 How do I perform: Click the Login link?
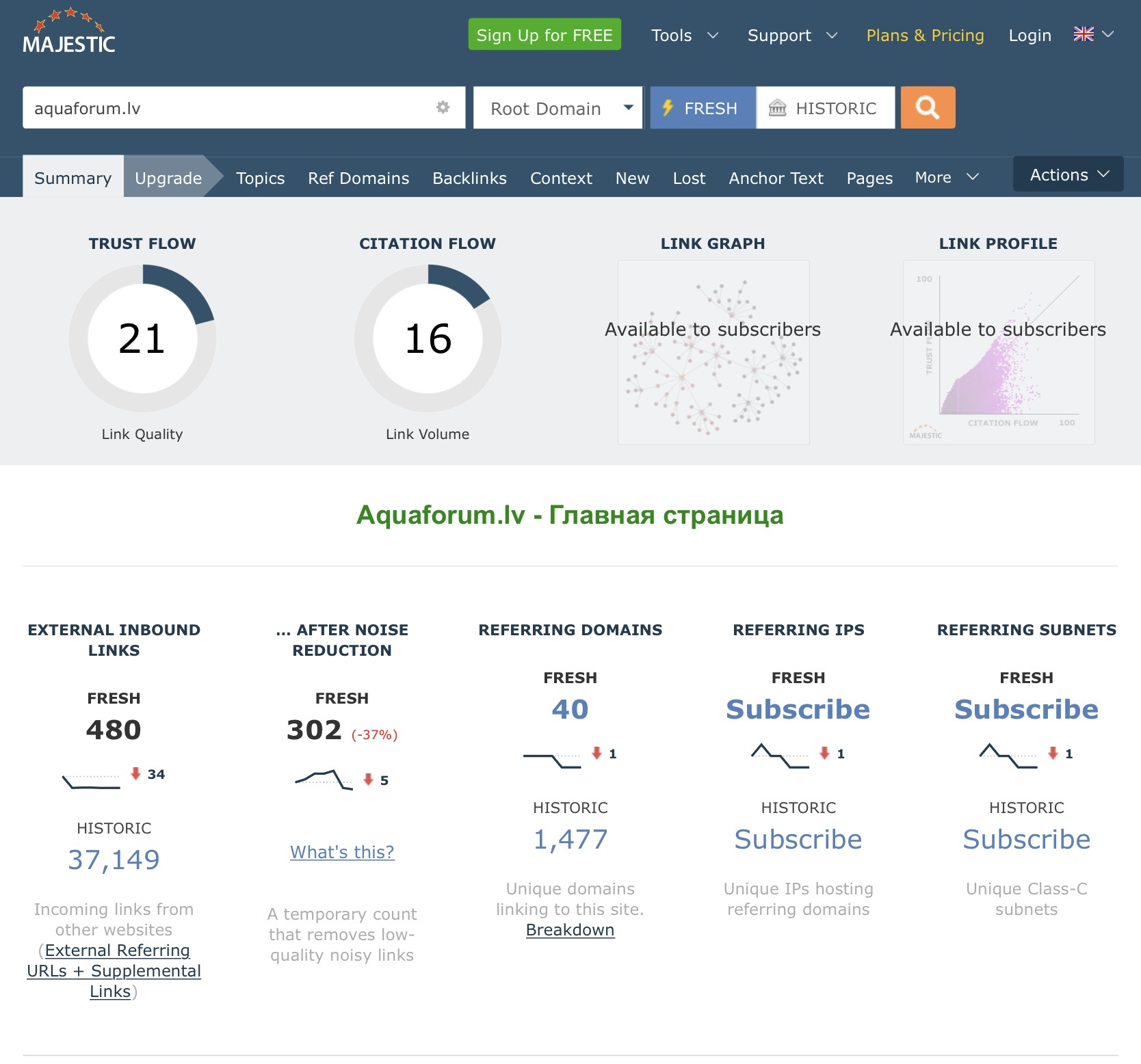click(x=1029, y=35)
